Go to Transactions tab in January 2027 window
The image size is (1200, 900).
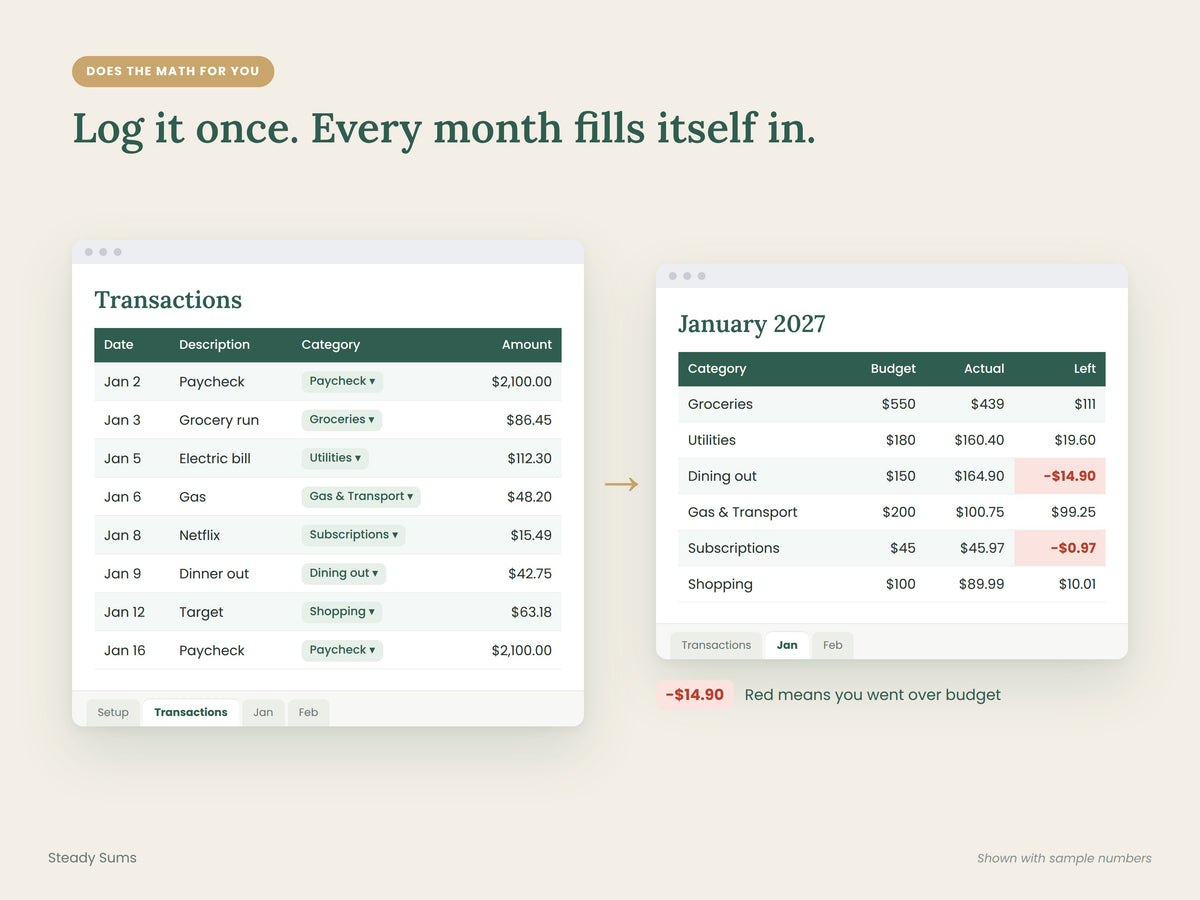(716, 645)
